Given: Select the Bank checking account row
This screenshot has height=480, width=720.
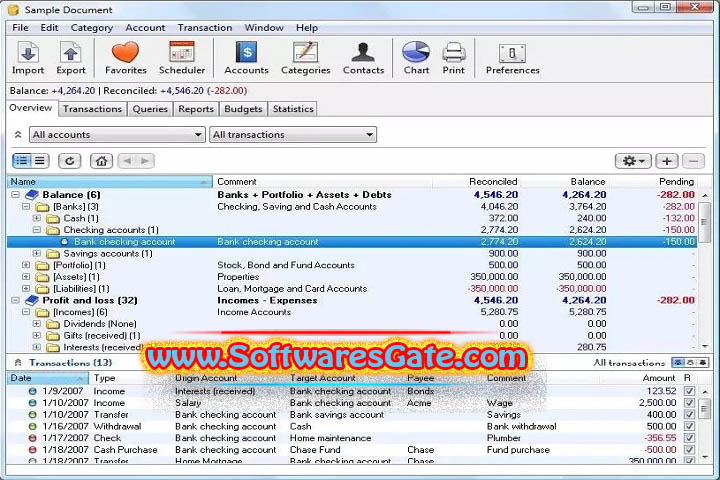Looking at the screenshot, I should coord(352,242).
